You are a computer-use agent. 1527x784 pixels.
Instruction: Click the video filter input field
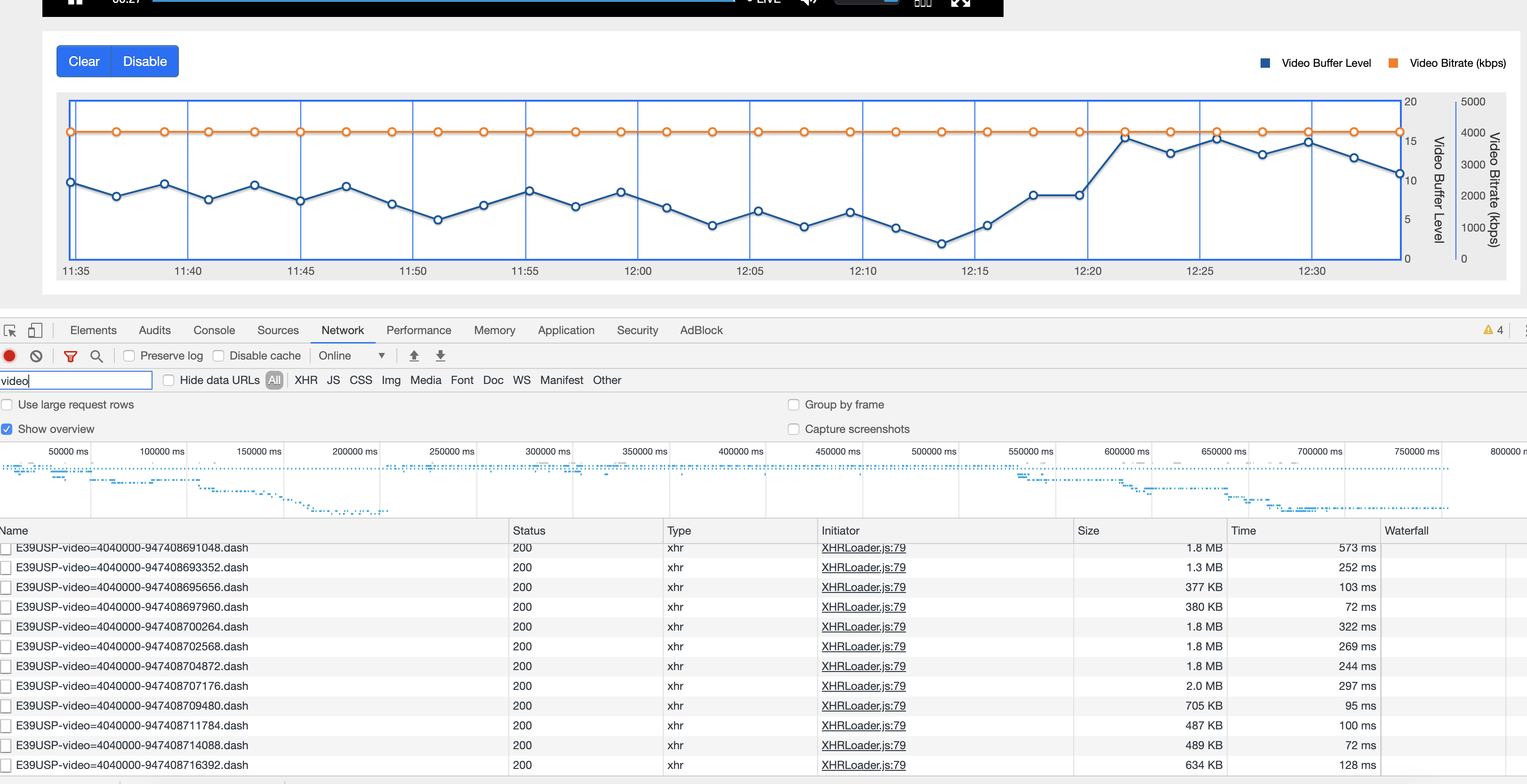click(x=76, y=380)
